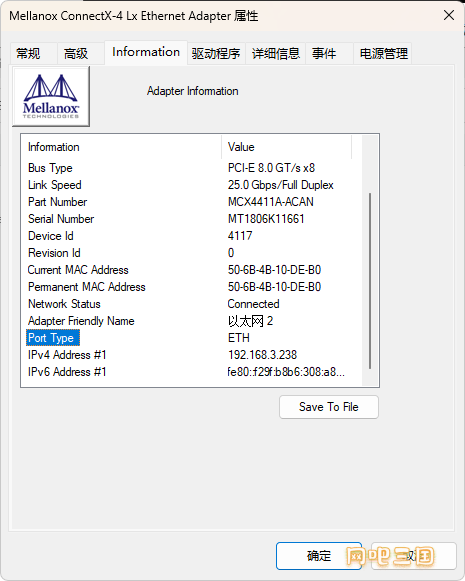Select the Bus Type row

191,168
